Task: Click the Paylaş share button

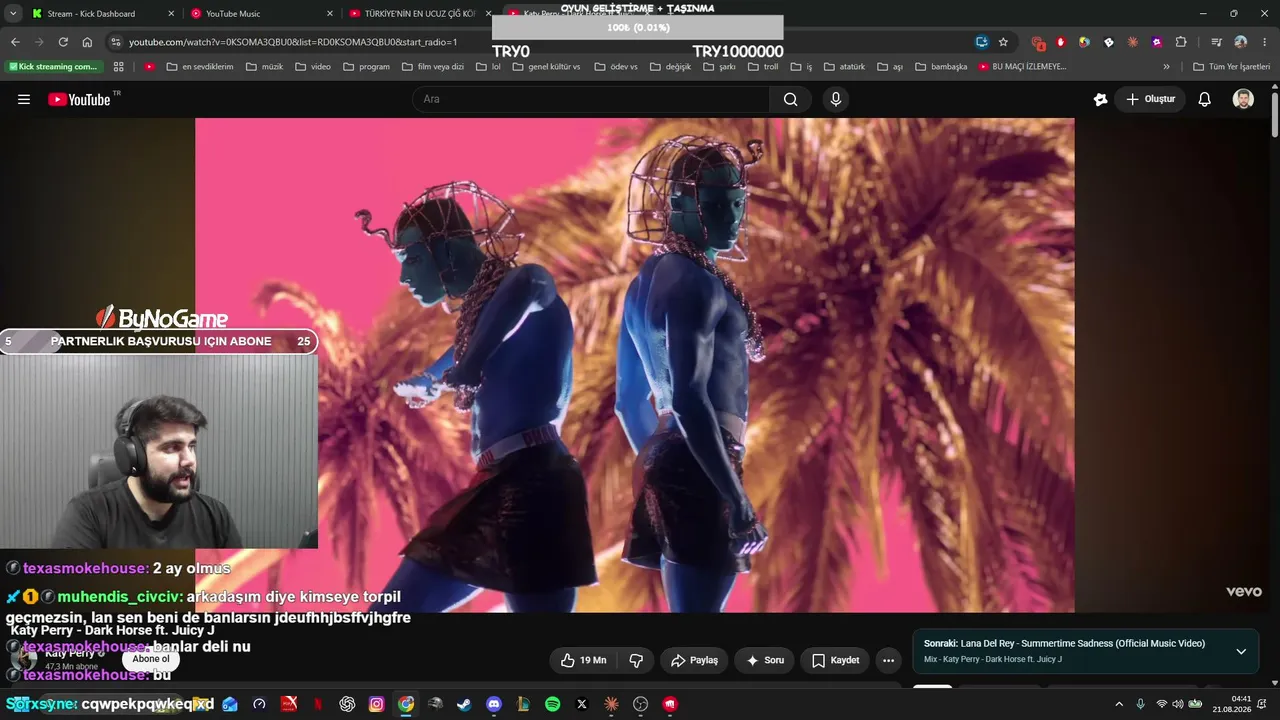Action: pos(695,660)
